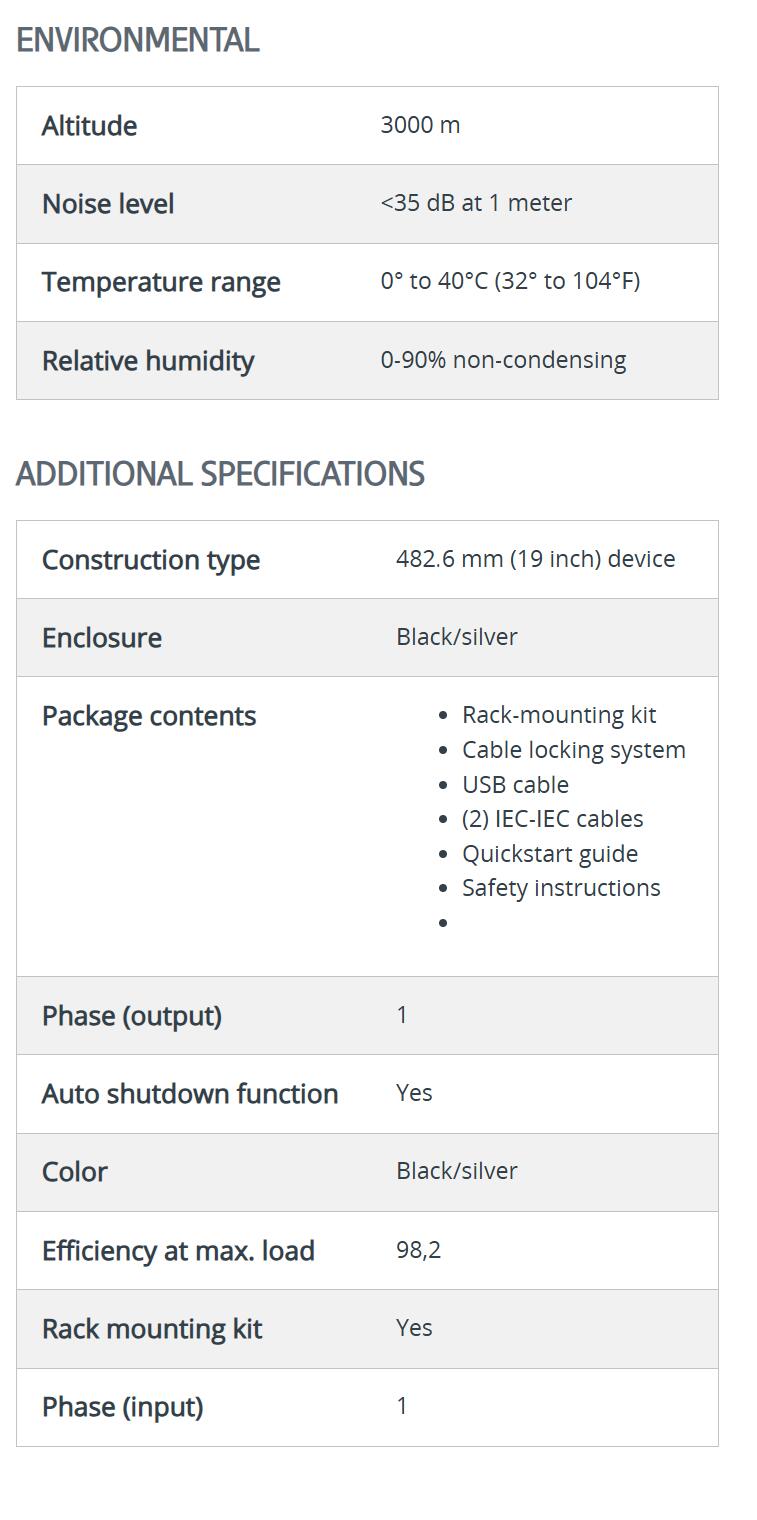This screenshot has height=1520, width=757.
Task: Click the Rack-mounting kit list item
Action: [559, 715]
